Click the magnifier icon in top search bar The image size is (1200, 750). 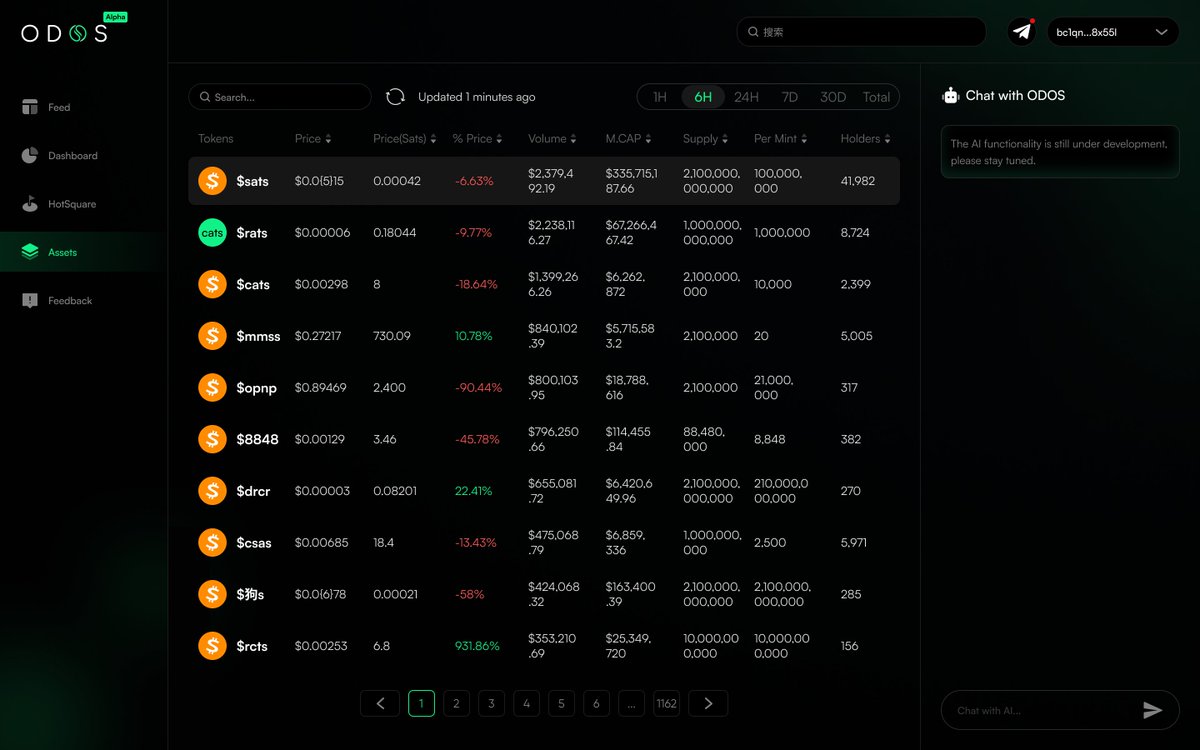point(753,32)
